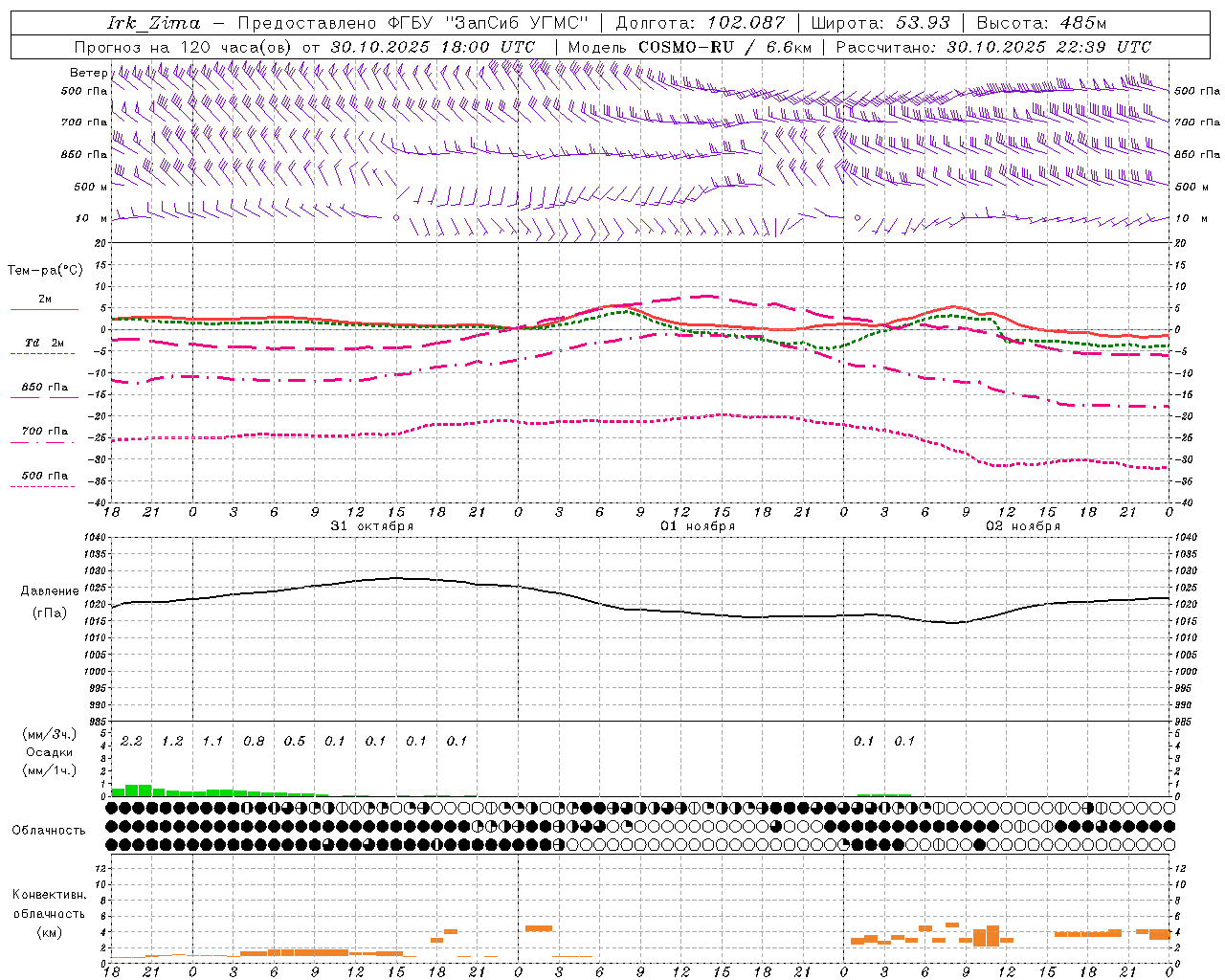Click the forecast start time 30.10.2025 18:00 UTC
Image resolution: width=1225 pixels, height=980 pixels.
pos(433,47)
